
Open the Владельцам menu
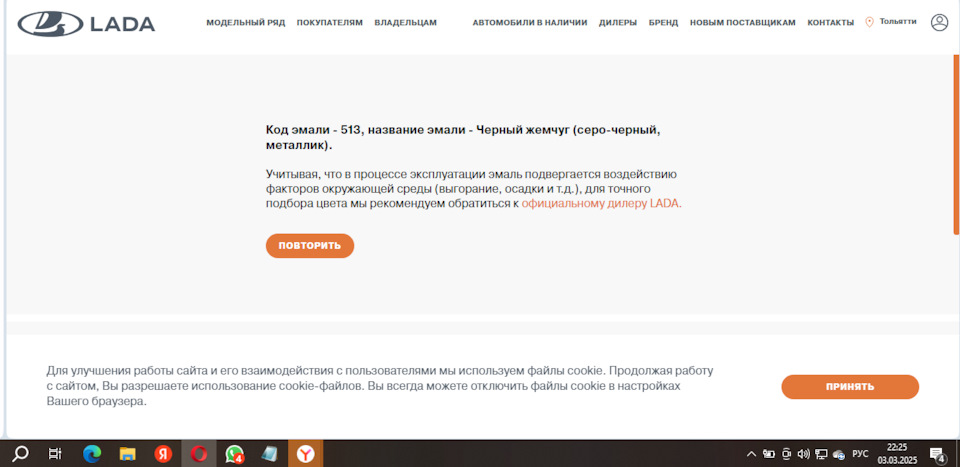(405, 23)
